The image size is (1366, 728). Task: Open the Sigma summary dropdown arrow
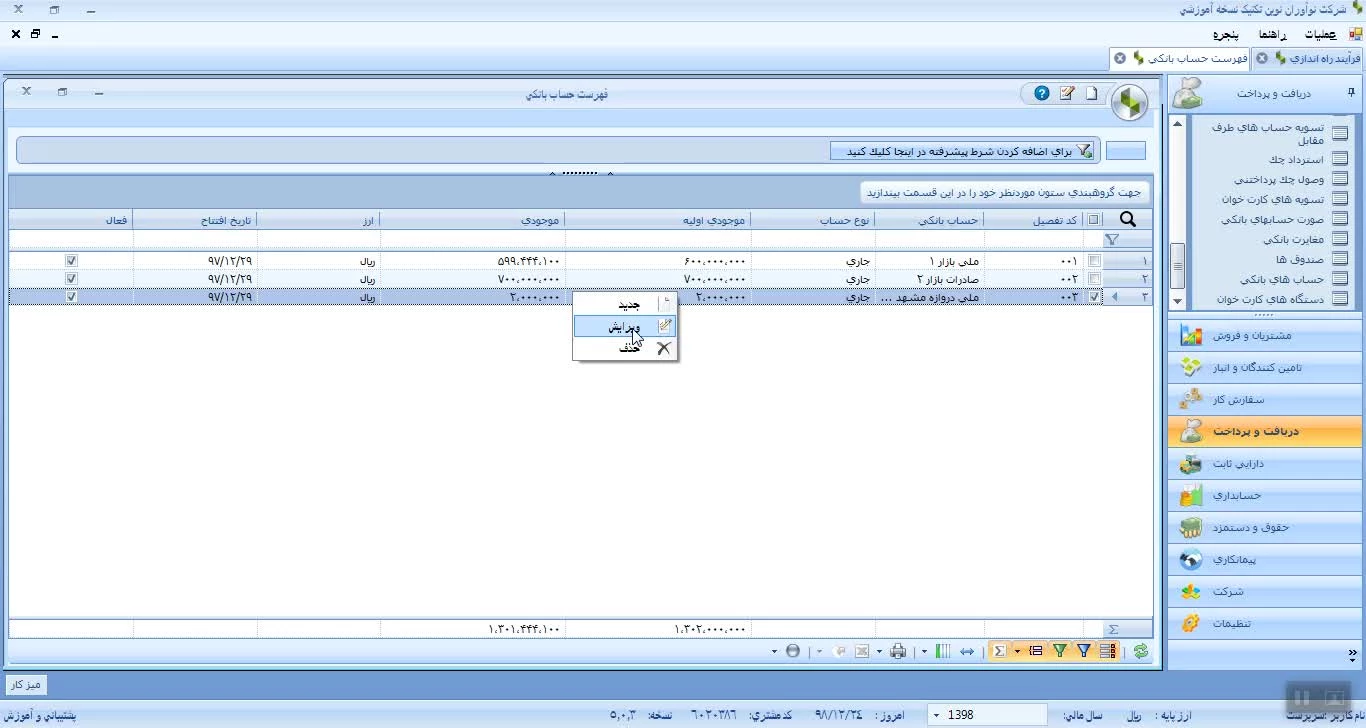tap(1017, 651)
